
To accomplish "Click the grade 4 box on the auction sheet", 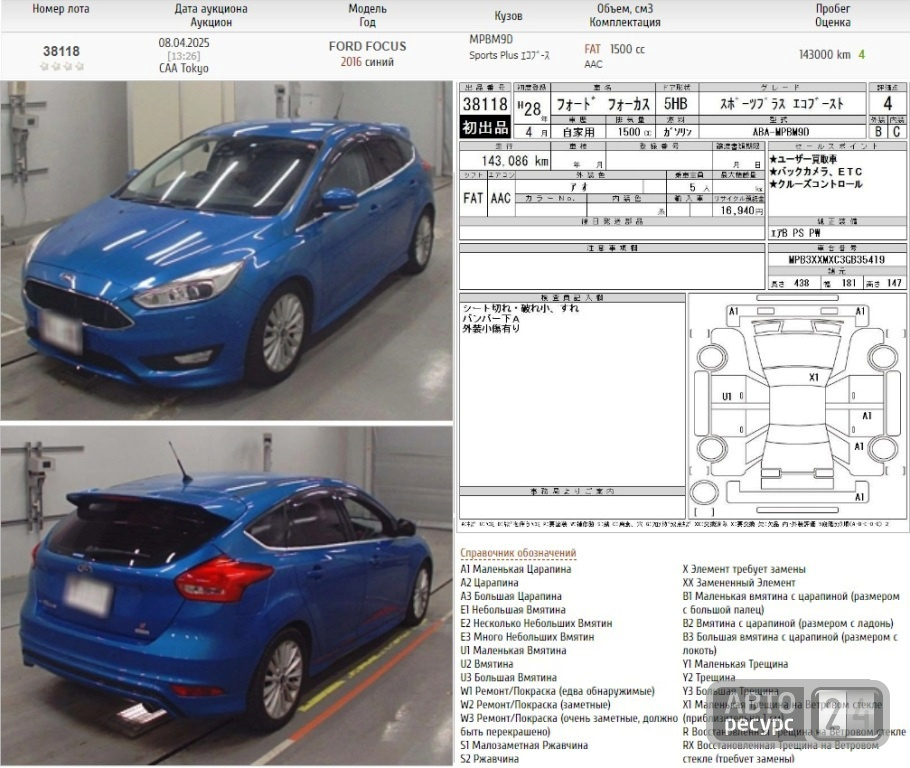I will (x=887, y=104).
